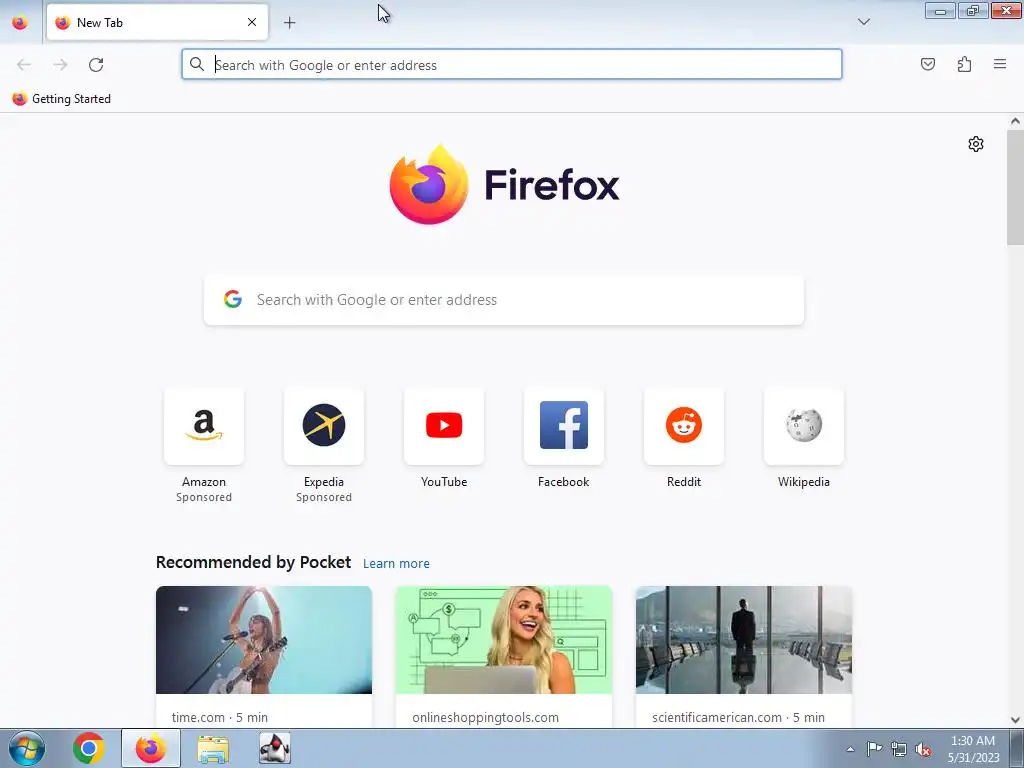
Task: Click the scientificamerican.com · 5 min caption
Action: (738, 717)
